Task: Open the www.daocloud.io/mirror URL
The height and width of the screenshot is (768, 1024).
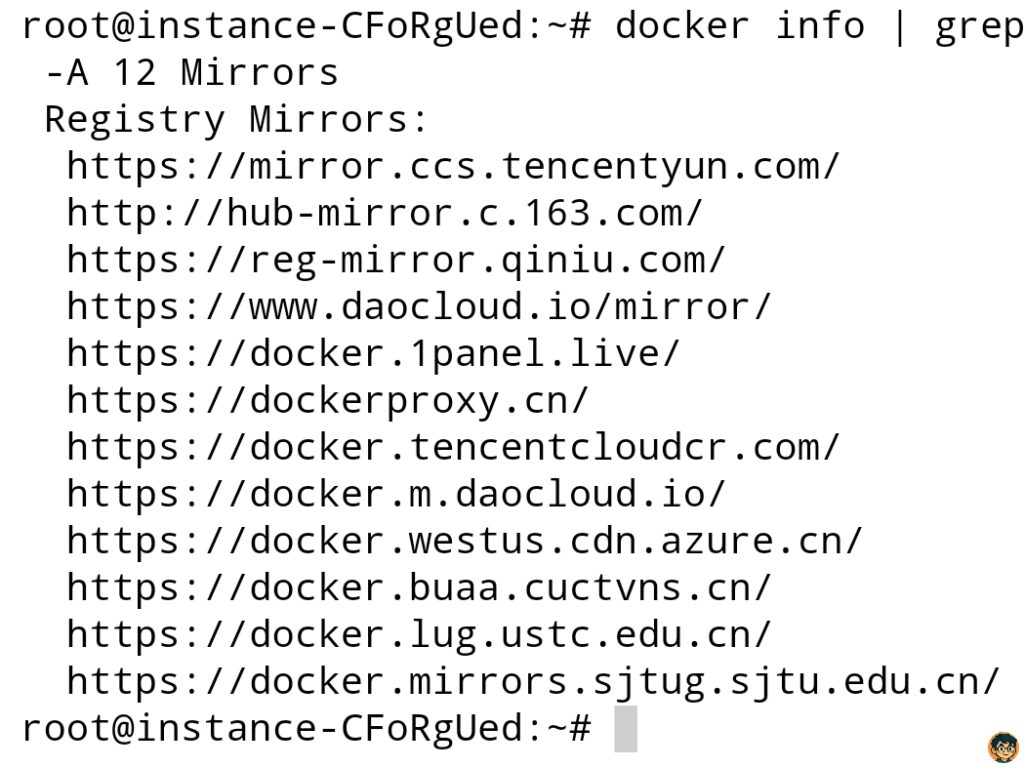Action: coord(419,307)
